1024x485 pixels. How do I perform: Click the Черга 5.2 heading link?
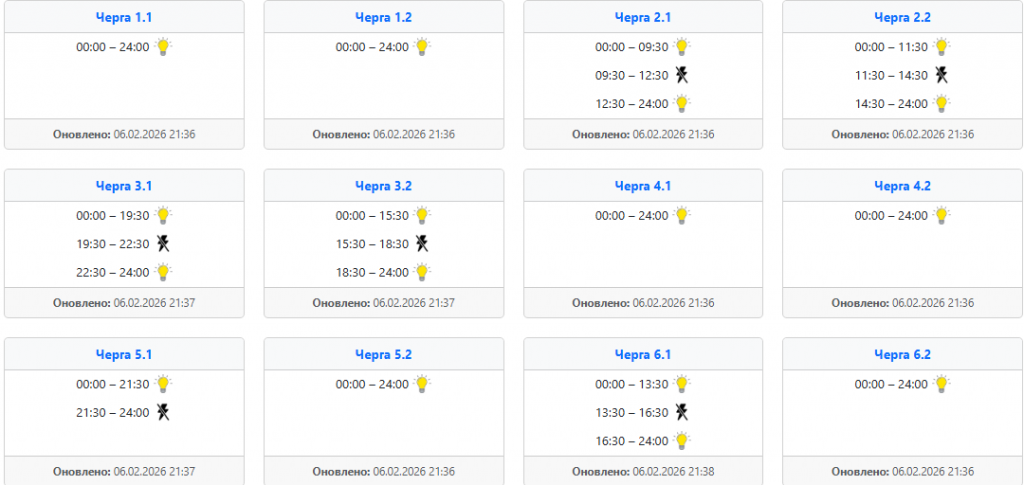point(383,354)
